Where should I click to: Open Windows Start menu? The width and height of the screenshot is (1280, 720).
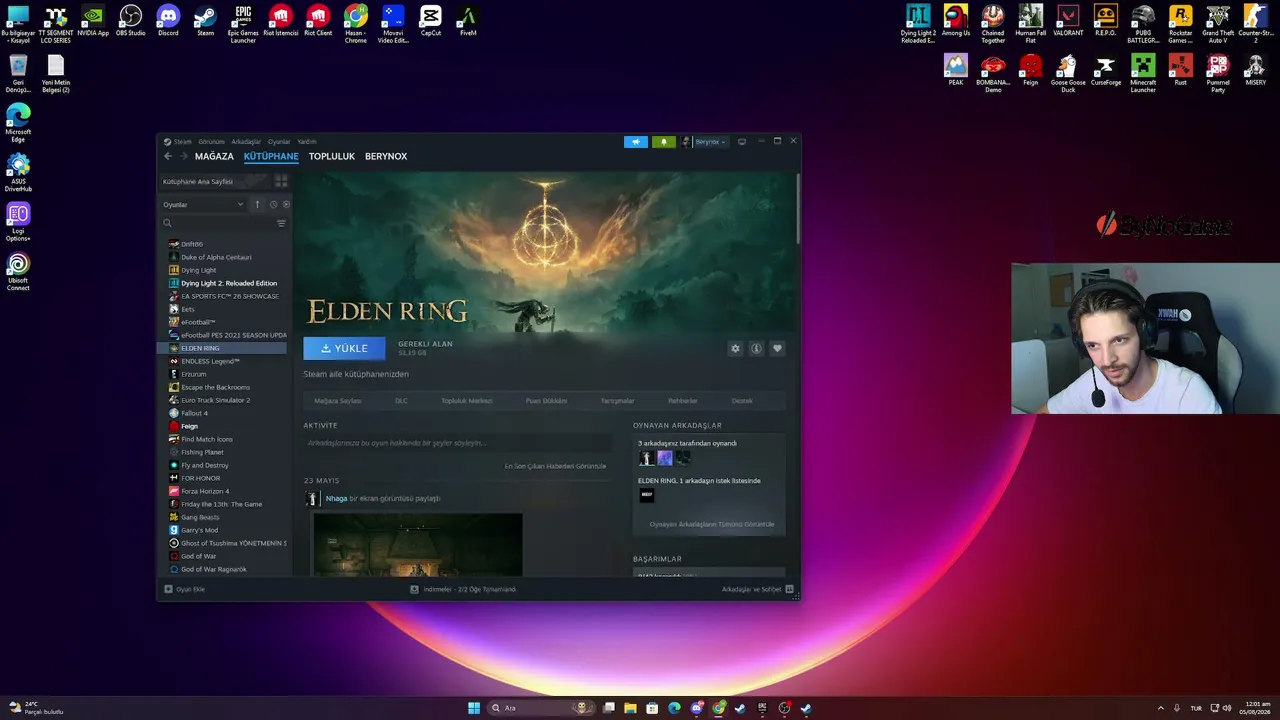click(x=474, y=708)
